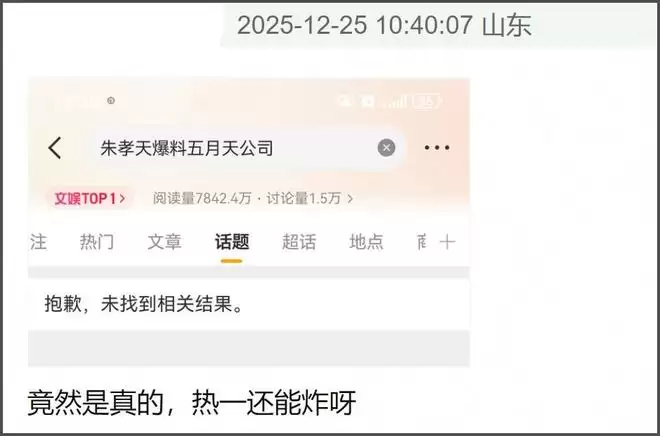Click the 文娱TOP1 badge

click(90, 198)
